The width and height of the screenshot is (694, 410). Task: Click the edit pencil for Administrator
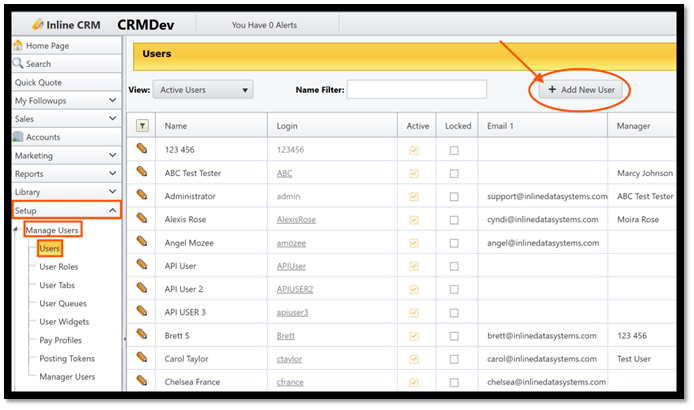(x=142, y=194)
